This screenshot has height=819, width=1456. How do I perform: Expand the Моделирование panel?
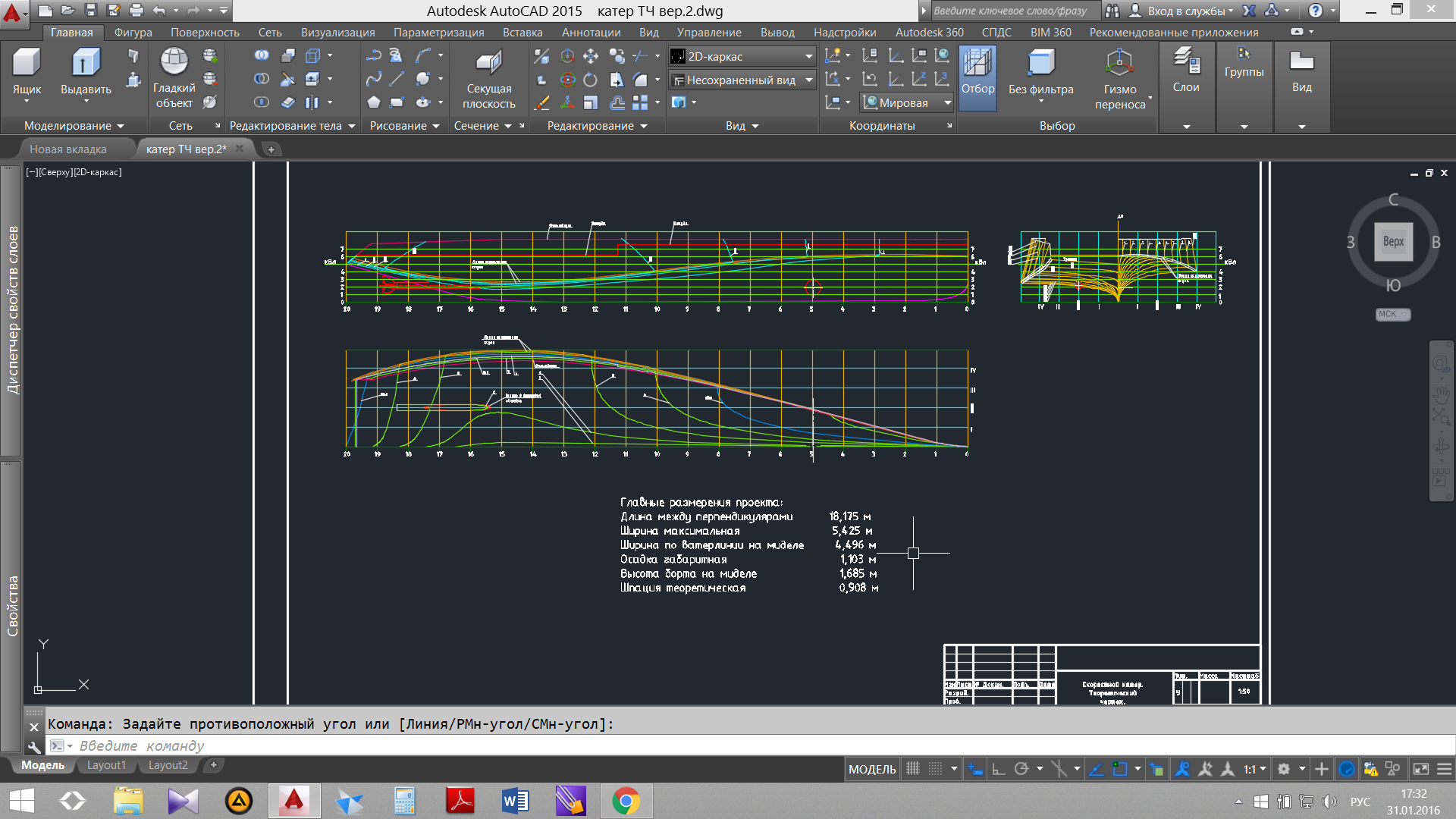point(74,126)
